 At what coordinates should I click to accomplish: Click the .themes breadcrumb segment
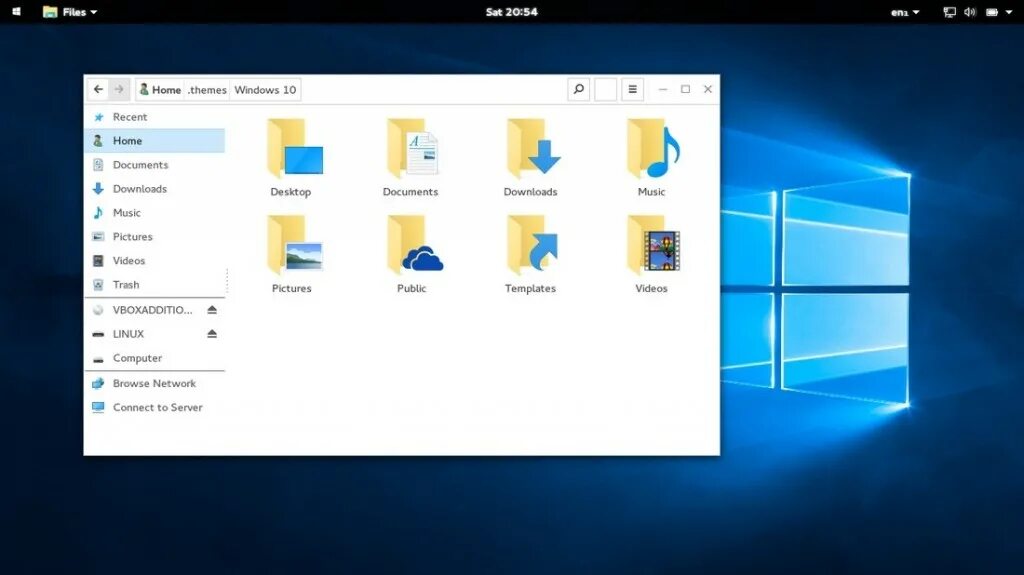click(207, 90)
